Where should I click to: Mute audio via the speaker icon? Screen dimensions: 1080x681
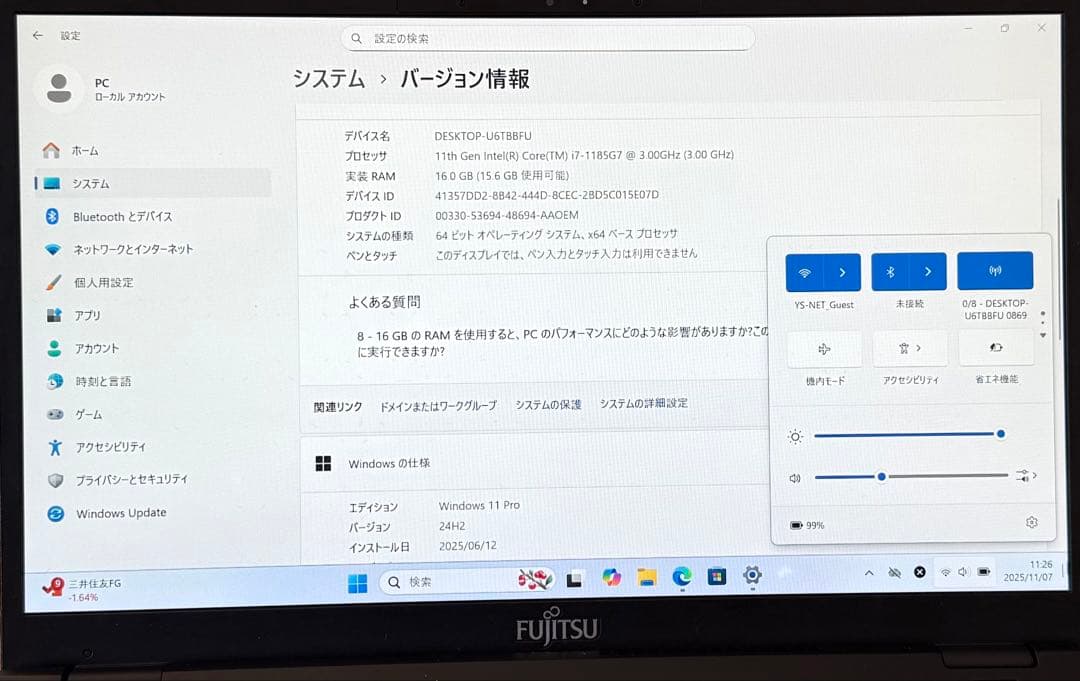[794, 478]
